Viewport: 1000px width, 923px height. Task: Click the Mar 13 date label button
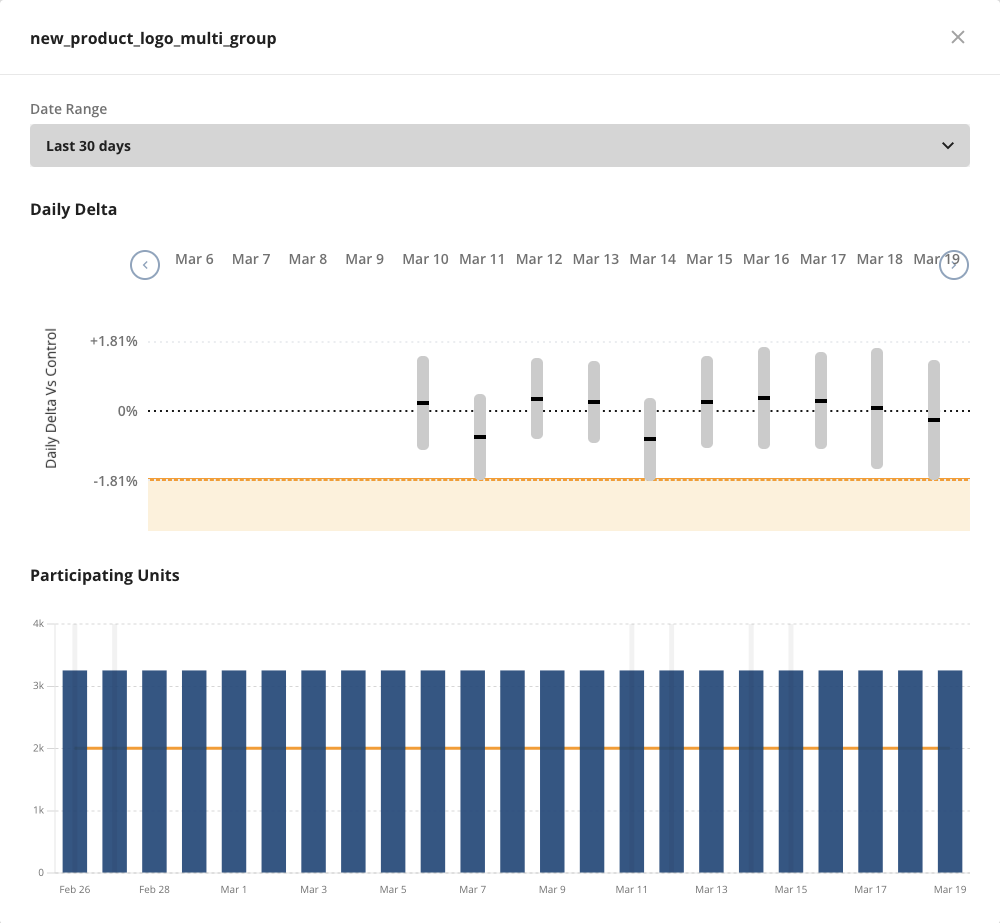point(595,258)
